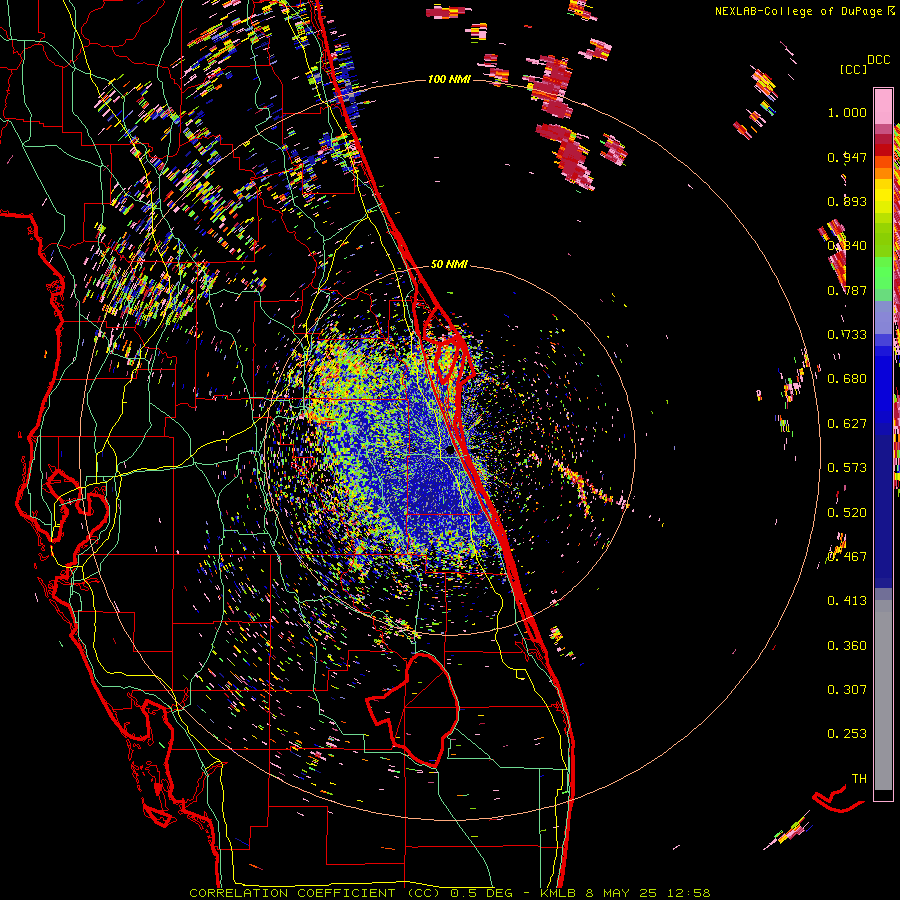This screenshot has width=900, height=900.
Task: Click the 0.787 value on the color scale
Action: tap(847, 290)
